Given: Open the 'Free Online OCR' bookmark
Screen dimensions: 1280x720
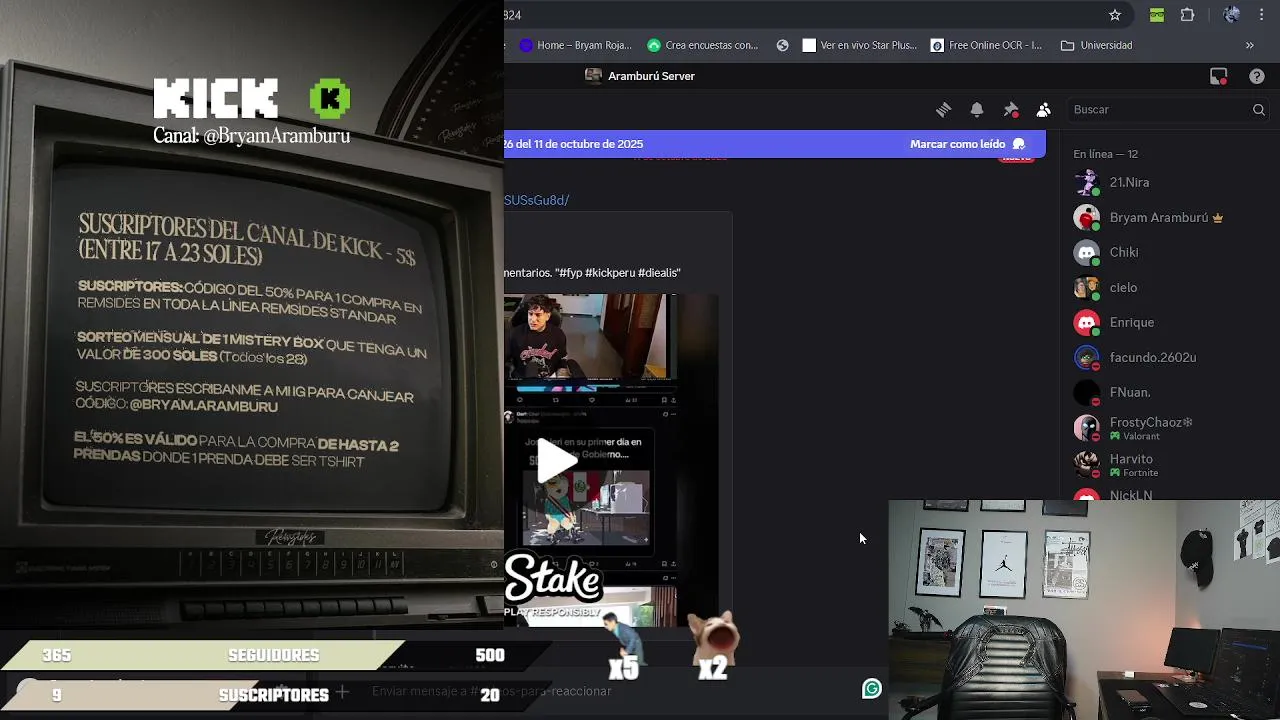Looking at the screenshot, I should pos(986,45).
